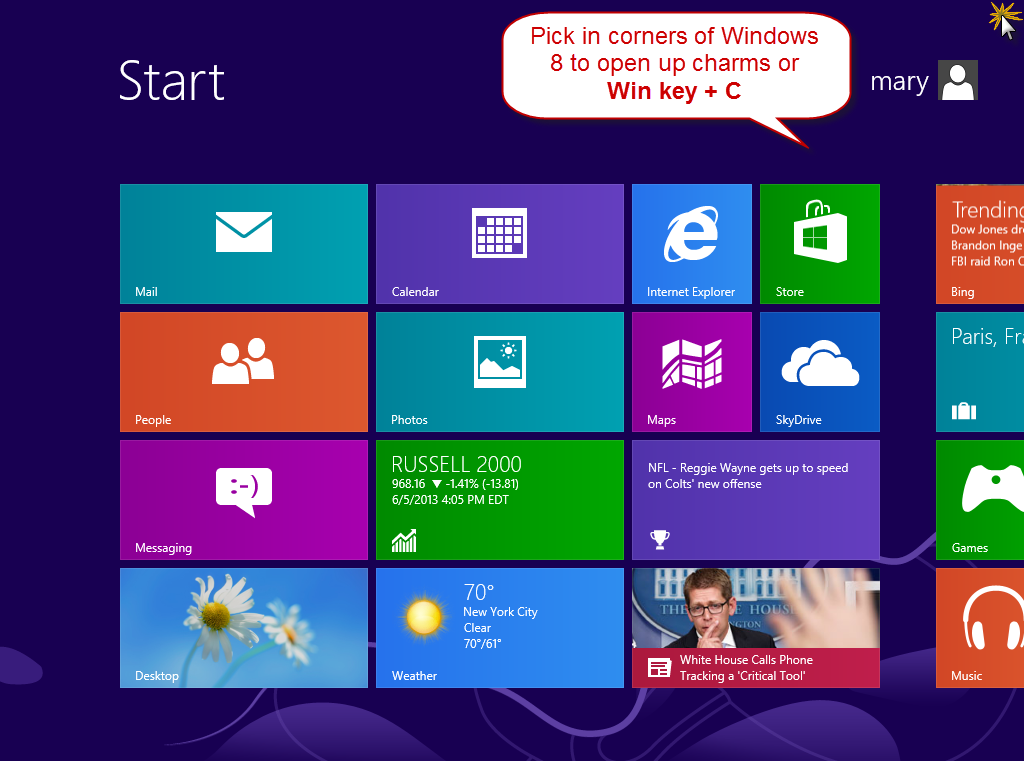Click the Weather tile label
Screen dimensions: 1024x761
[x=414, y=676]
